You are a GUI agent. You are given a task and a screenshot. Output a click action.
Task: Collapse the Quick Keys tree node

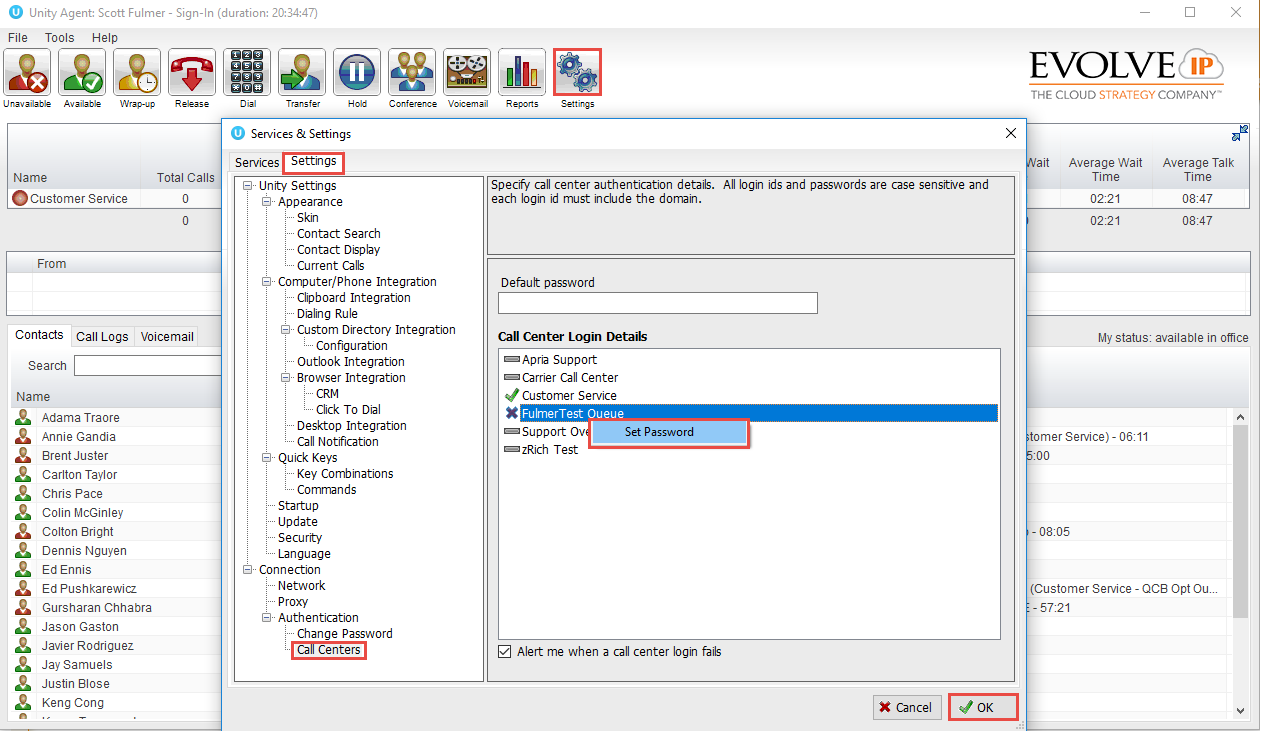(268, 458)
